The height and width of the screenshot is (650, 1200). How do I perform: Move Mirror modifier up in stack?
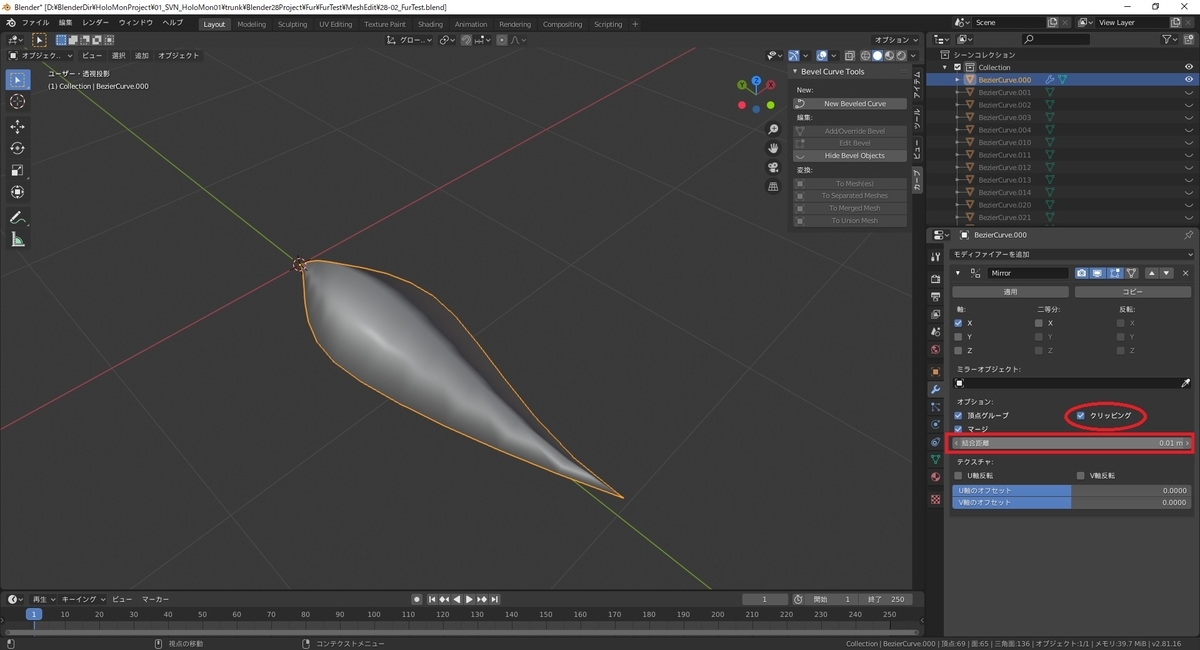[1152, 273]
